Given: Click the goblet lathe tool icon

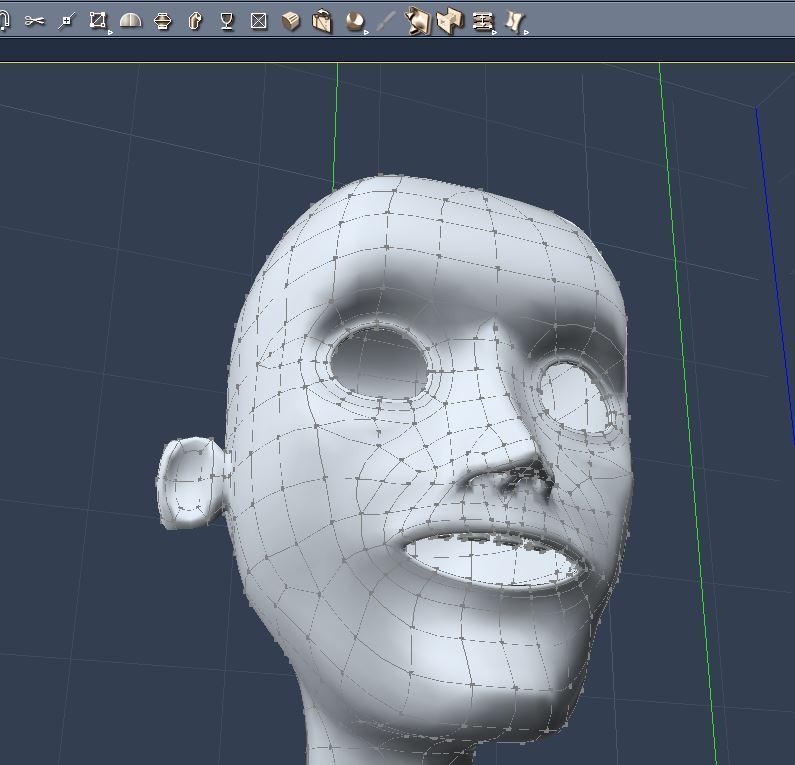Looking at the screenshot, I should [227, 20].
